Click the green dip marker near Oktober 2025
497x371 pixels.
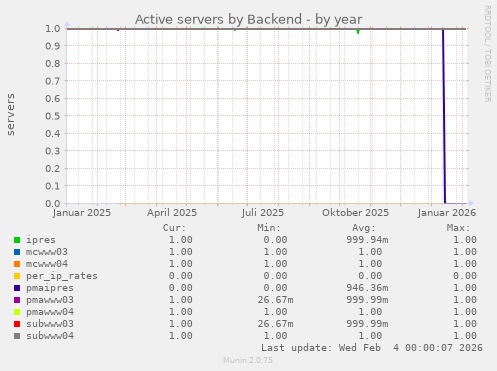click(358, 31)
